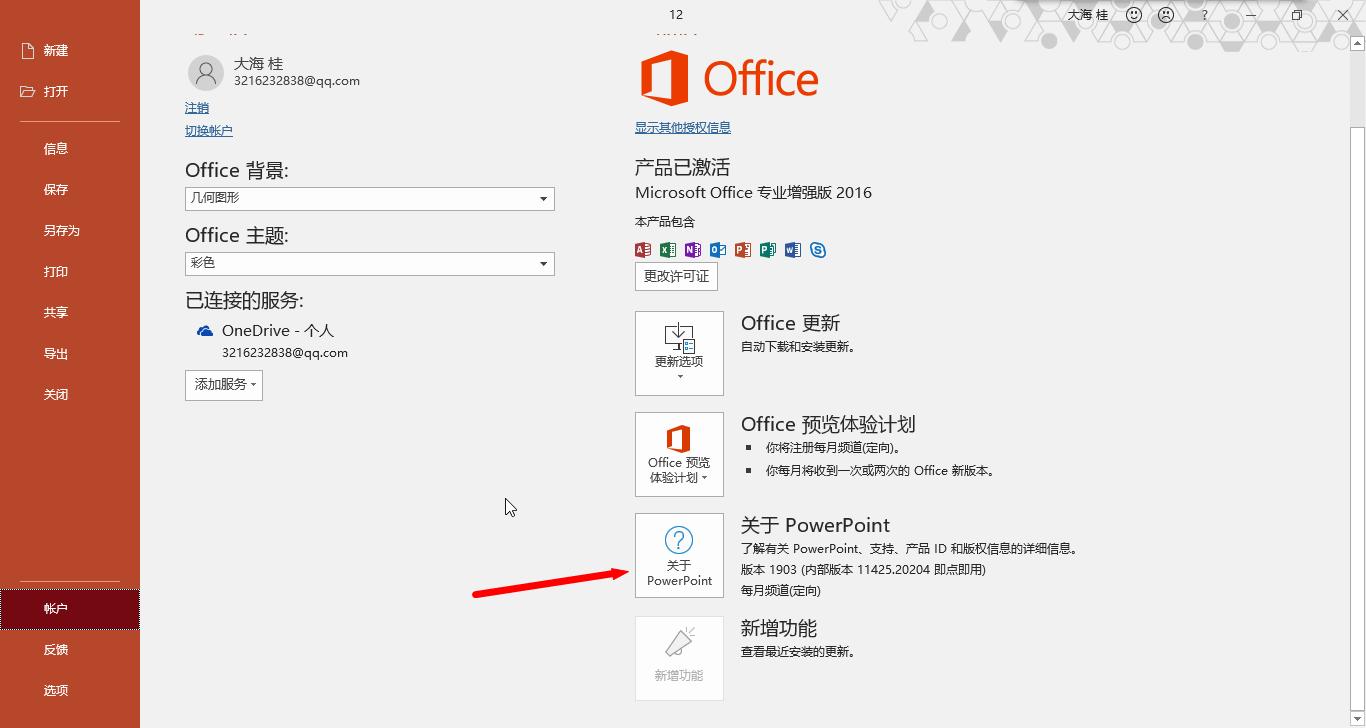Open the 信息 page
Image resolution: width=1366 pixels, height=728 pixels.
pyautogui.click(x=56, y=149)
